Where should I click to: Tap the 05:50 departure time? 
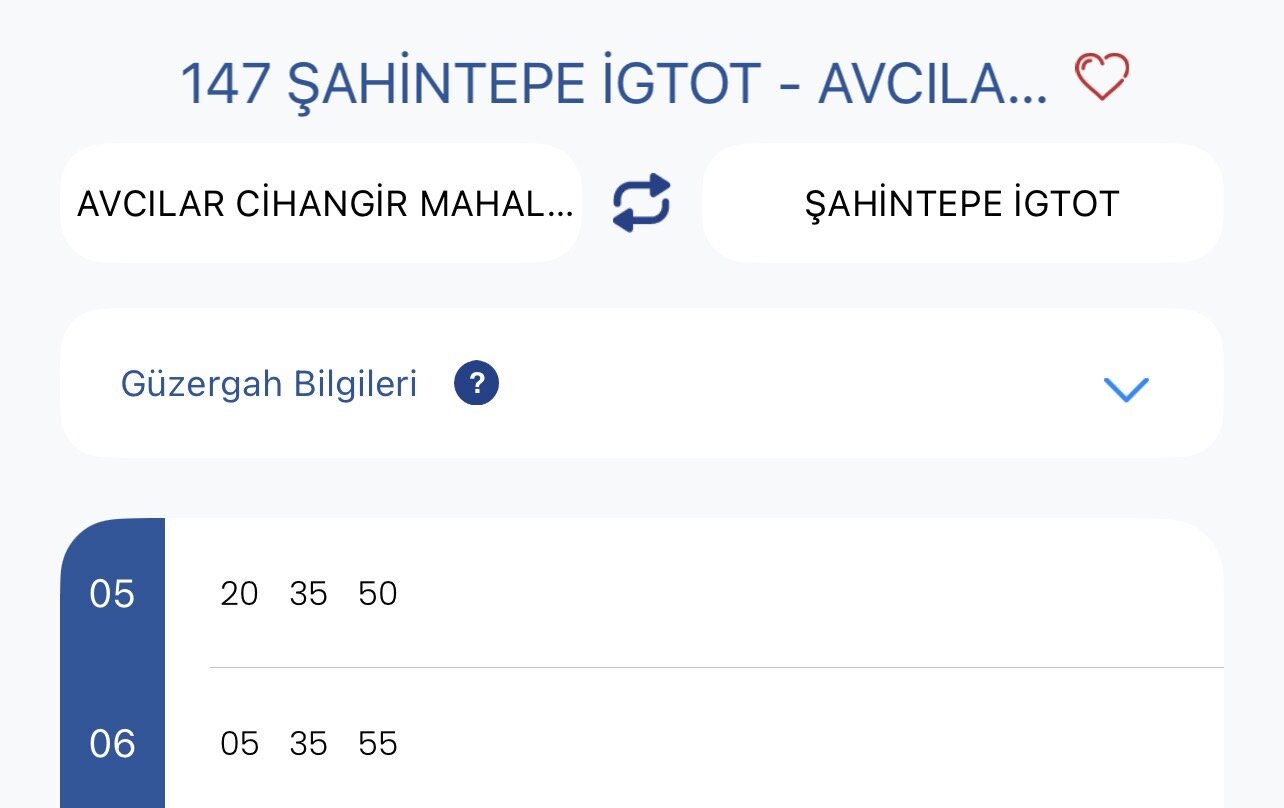click(378, 594)
